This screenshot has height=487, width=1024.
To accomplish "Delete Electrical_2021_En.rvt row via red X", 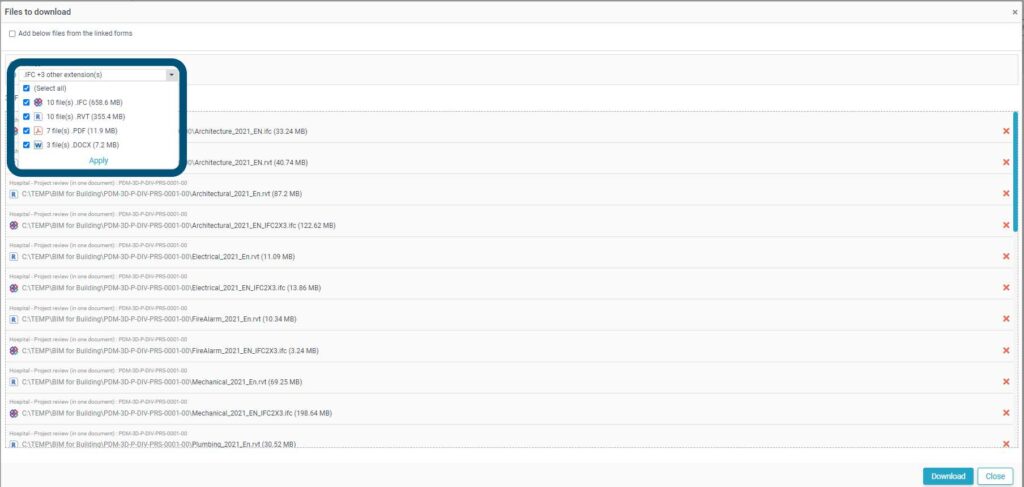I will 1006,257.
